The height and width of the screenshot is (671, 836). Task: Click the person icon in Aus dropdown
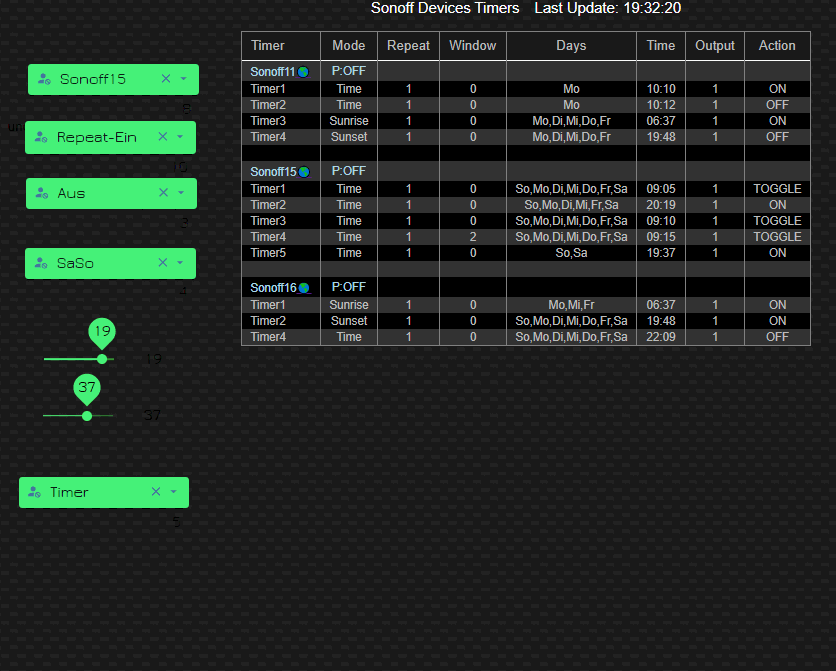coord(42,193)
